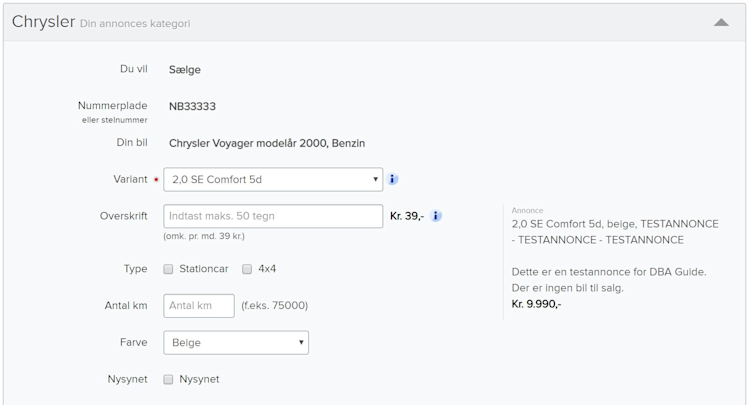Click the red required asterisk by Variant
Image resolution: width=749 pixels, height=405 pixels.
click(156, 180)
